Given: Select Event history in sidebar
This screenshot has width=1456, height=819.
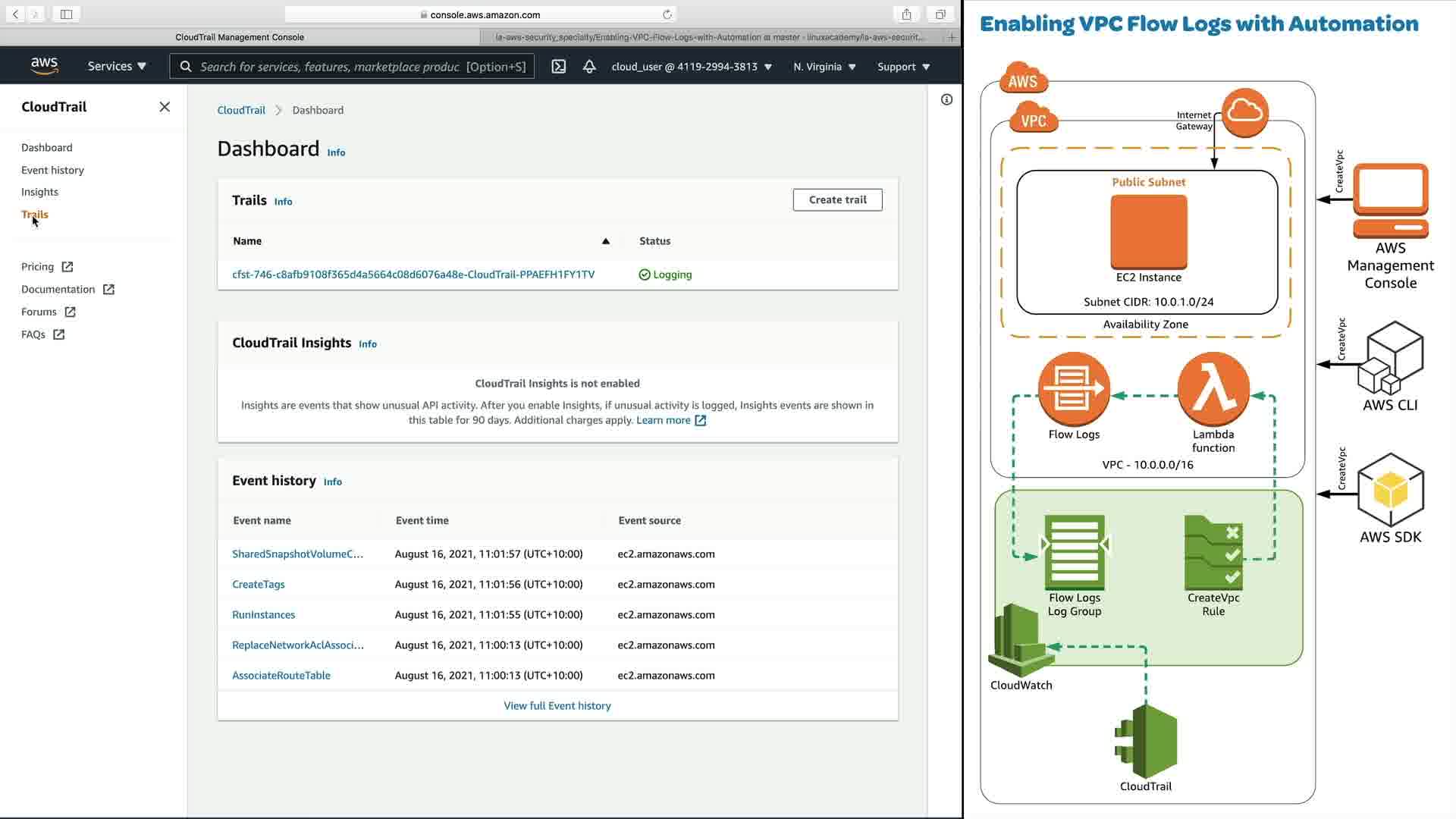Looking at the screenshot, I should [52, 170].
